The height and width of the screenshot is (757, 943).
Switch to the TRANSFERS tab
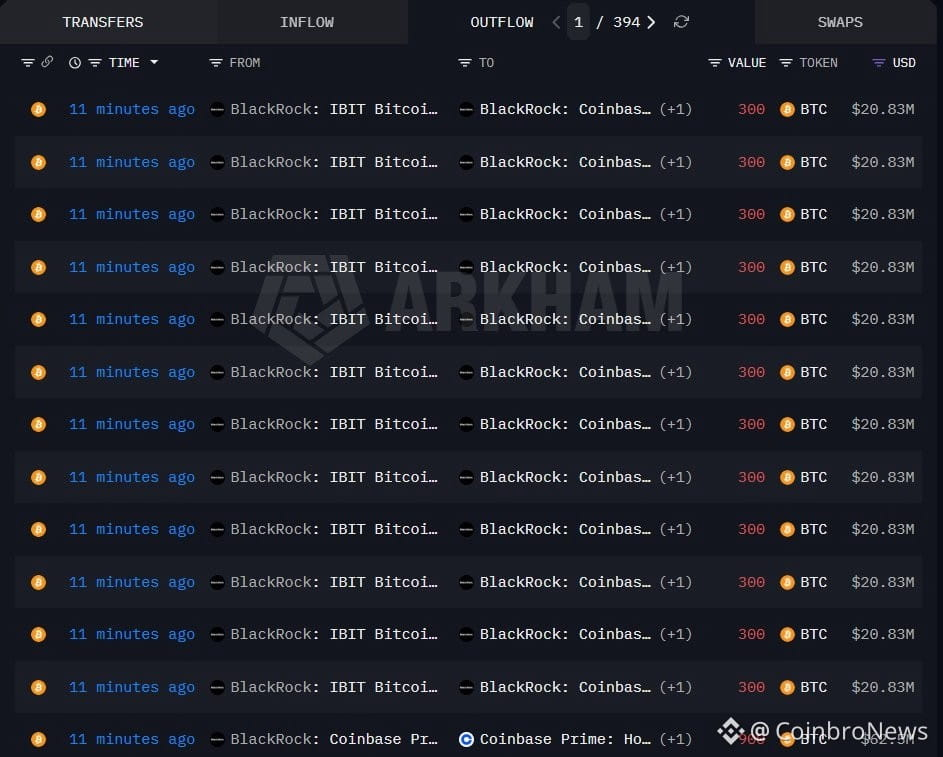[x=103, y=22]
